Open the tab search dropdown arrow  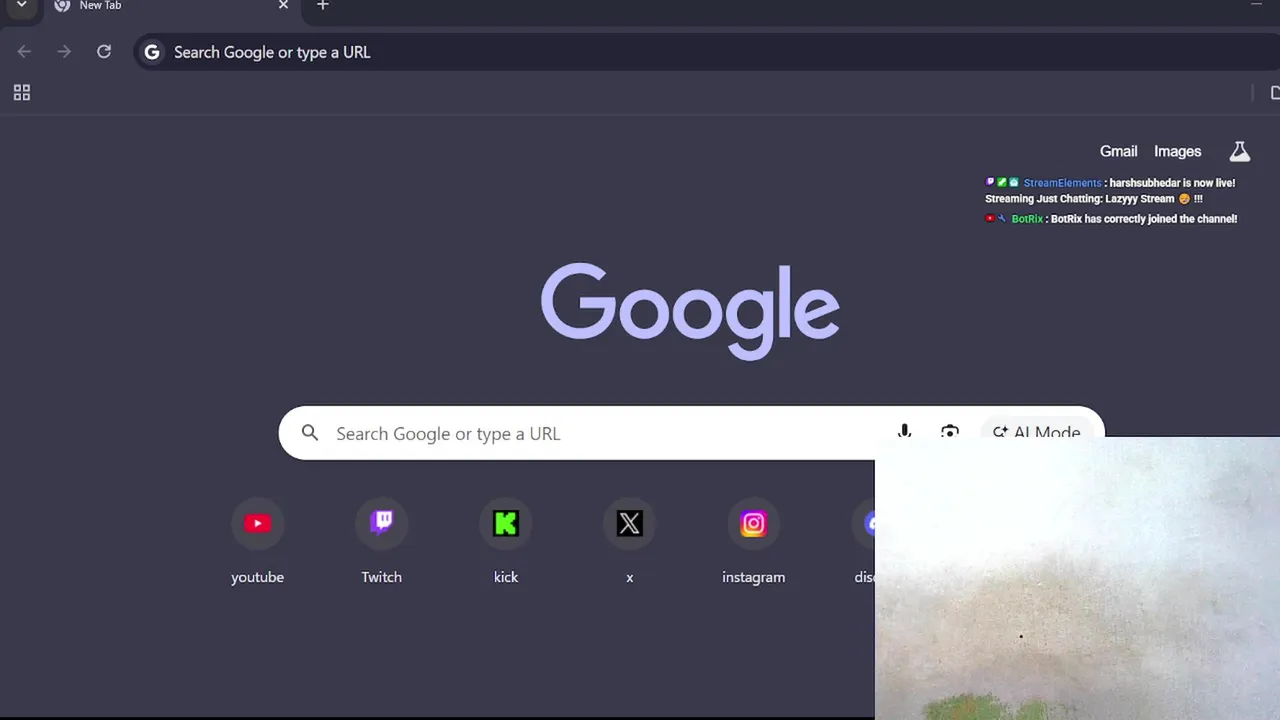point(21,5)
